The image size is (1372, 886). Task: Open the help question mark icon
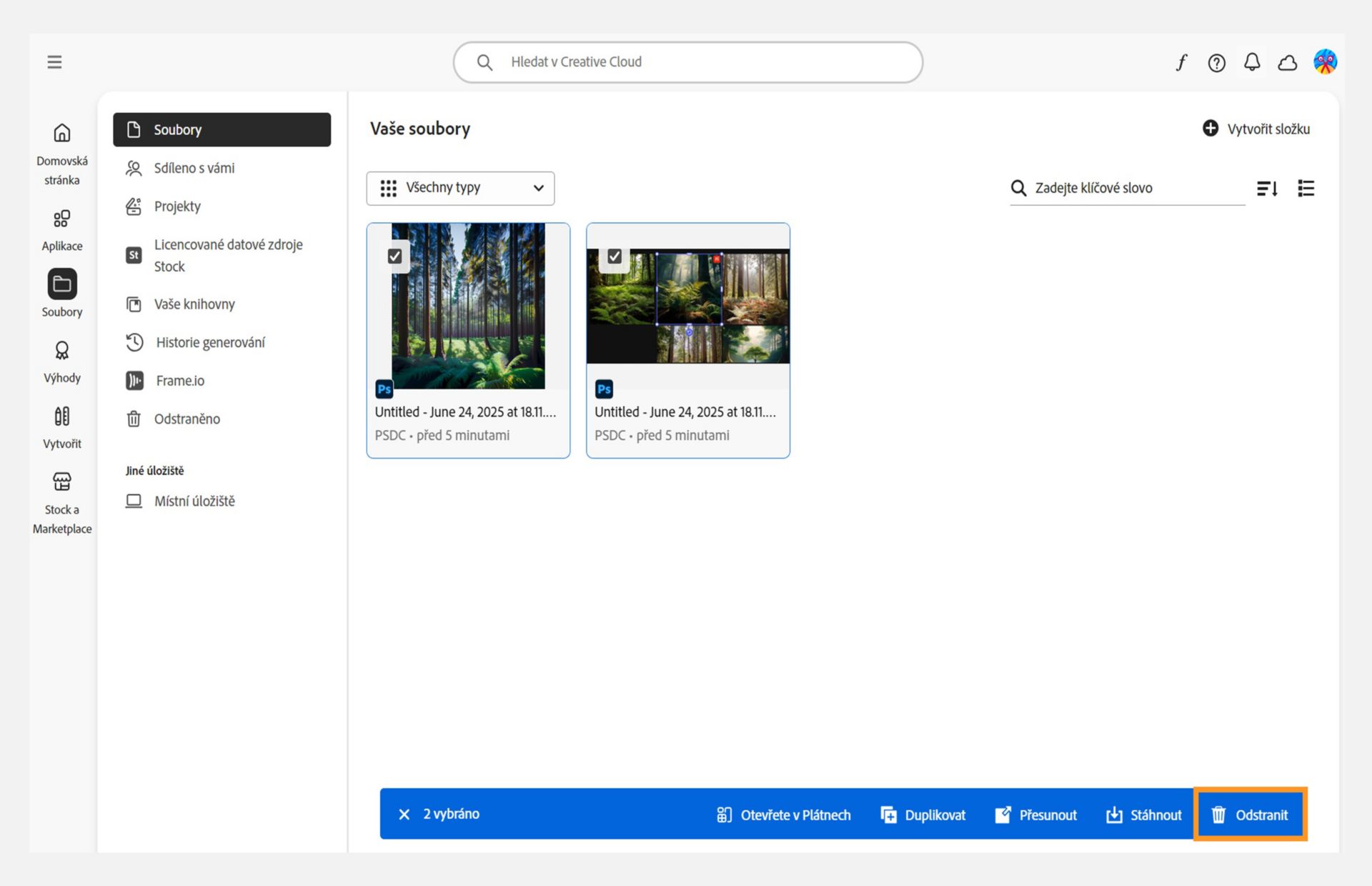pyautogui.click(x=1216, y=63)
